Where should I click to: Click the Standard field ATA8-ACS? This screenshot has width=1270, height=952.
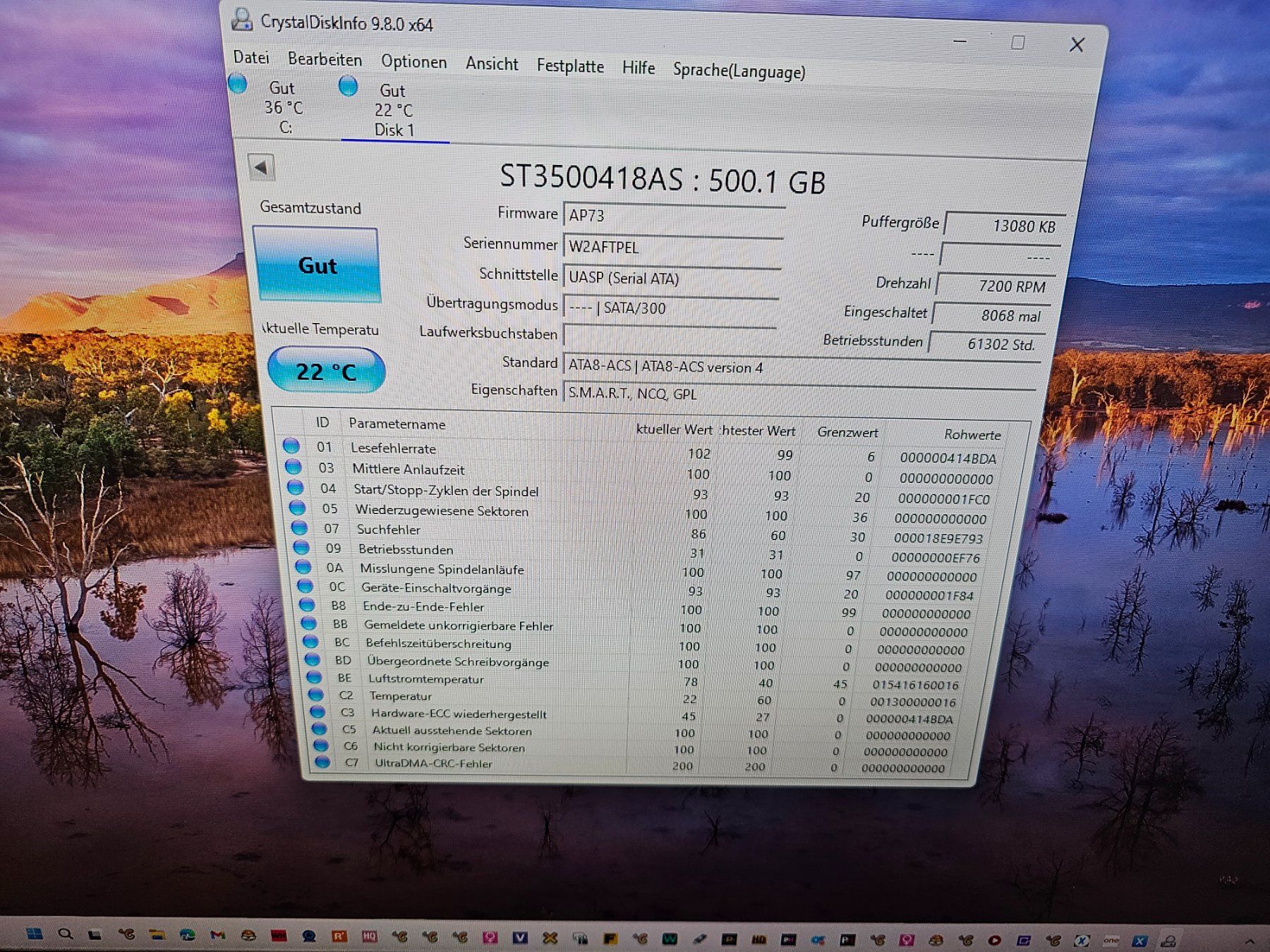click(x=802, y=367)
